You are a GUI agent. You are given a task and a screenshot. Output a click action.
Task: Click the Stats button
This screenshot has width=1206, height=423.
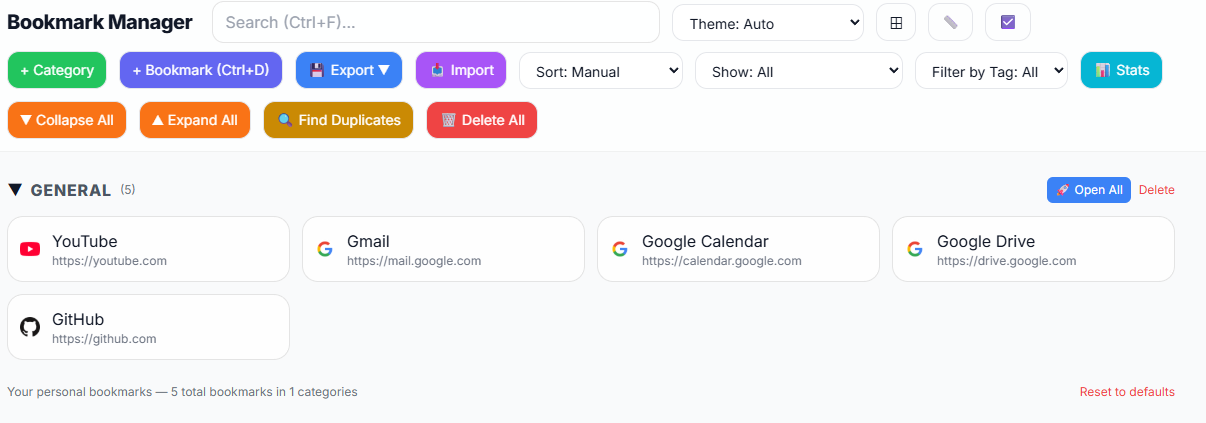click(x=1121, y=70)
